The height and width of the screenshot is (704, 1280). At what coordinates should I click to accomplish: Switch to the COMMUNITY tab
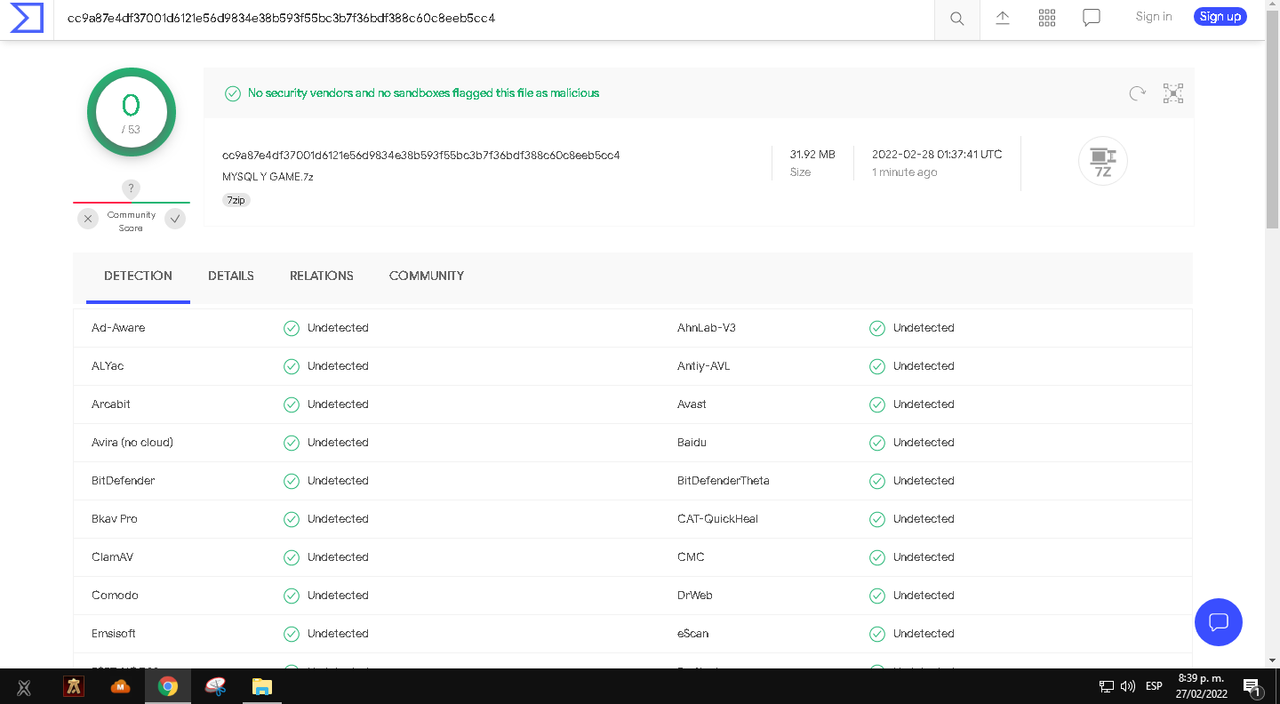[x=427, y=276]
